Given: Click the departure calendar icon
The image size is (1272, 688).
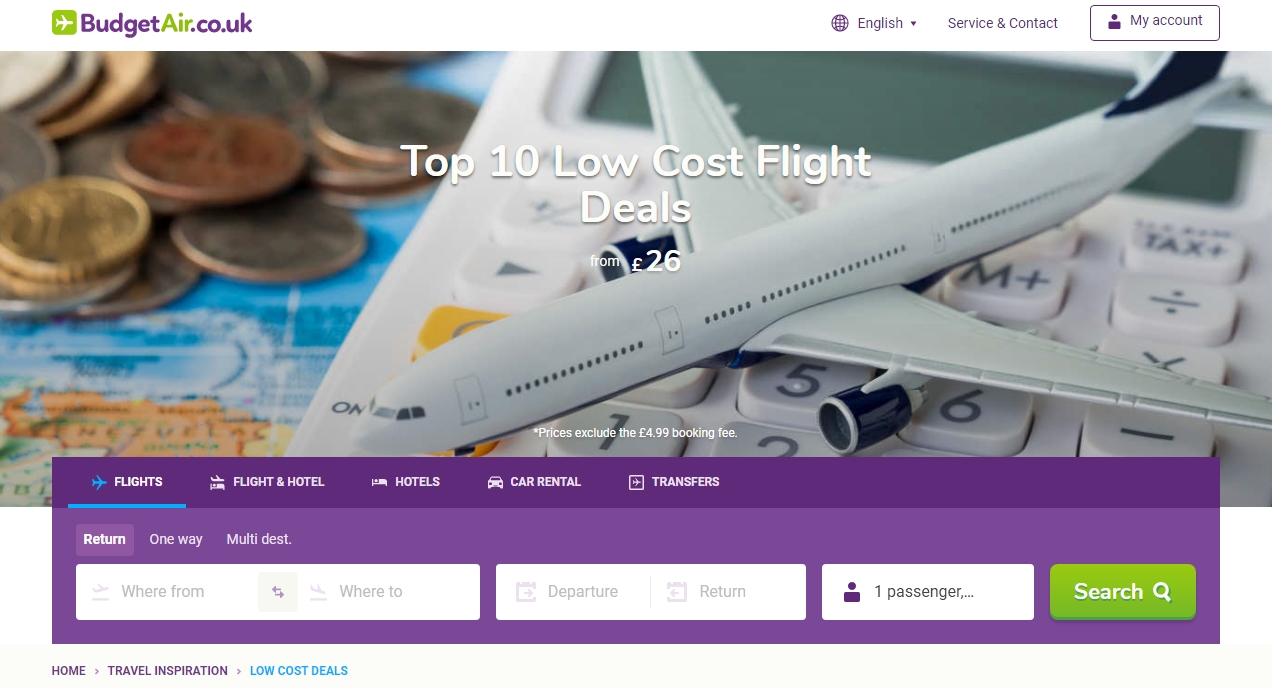Looking at the screenshot, I should pyautogui.click(x=526, y=592).
